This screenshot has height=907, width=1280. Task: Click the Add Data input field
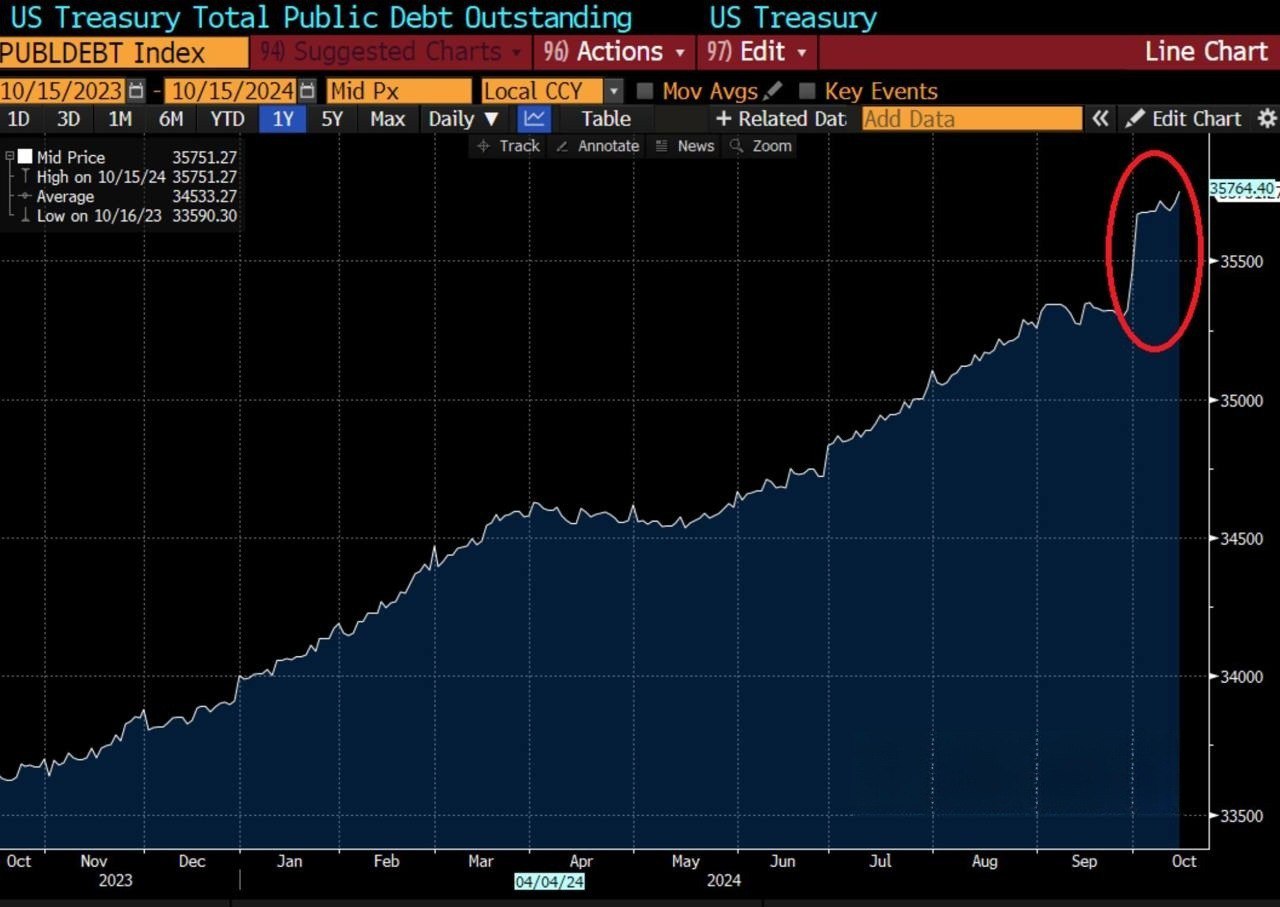pos(972,118)
